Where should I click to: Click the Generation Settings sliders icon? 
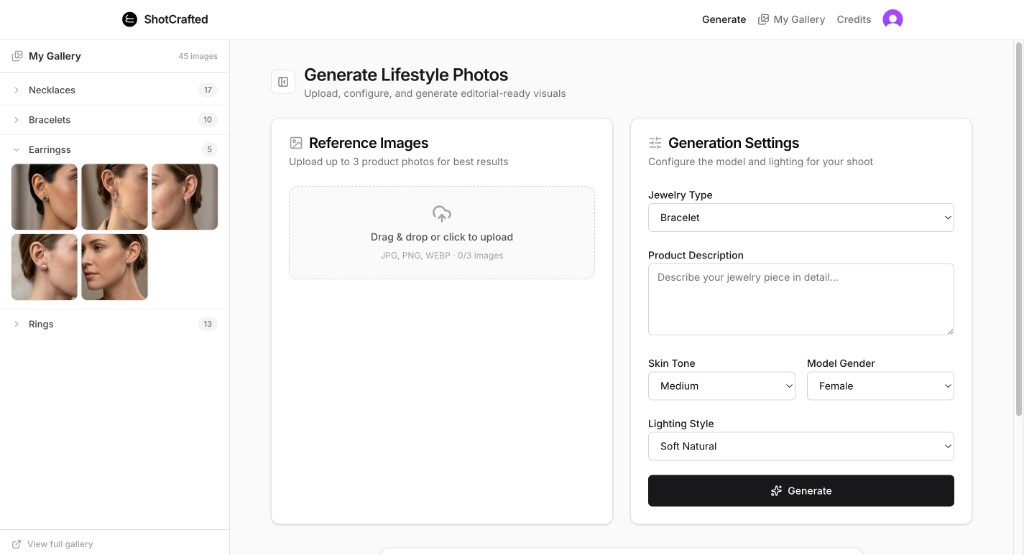click(655, 143)
